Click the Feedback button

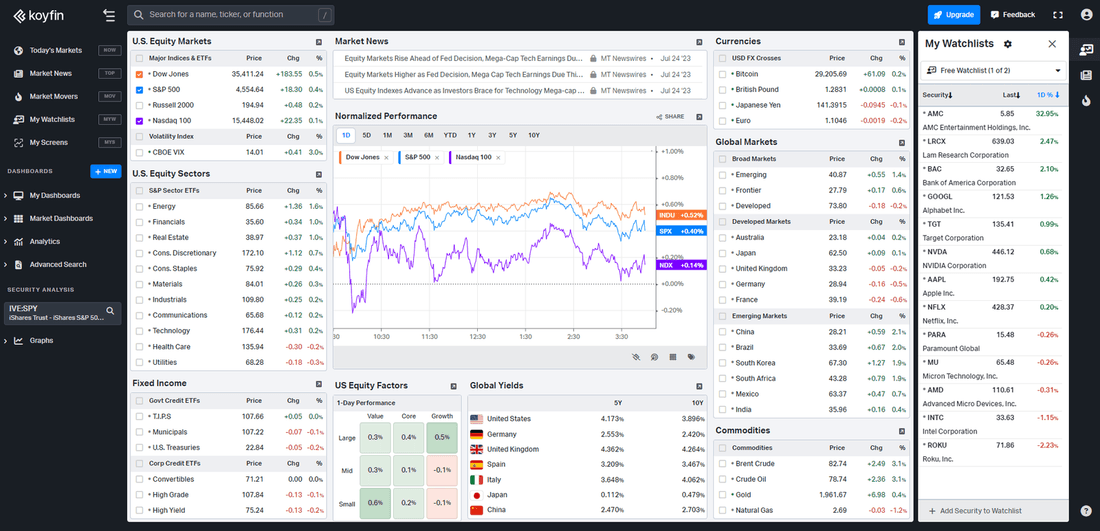1012,15
